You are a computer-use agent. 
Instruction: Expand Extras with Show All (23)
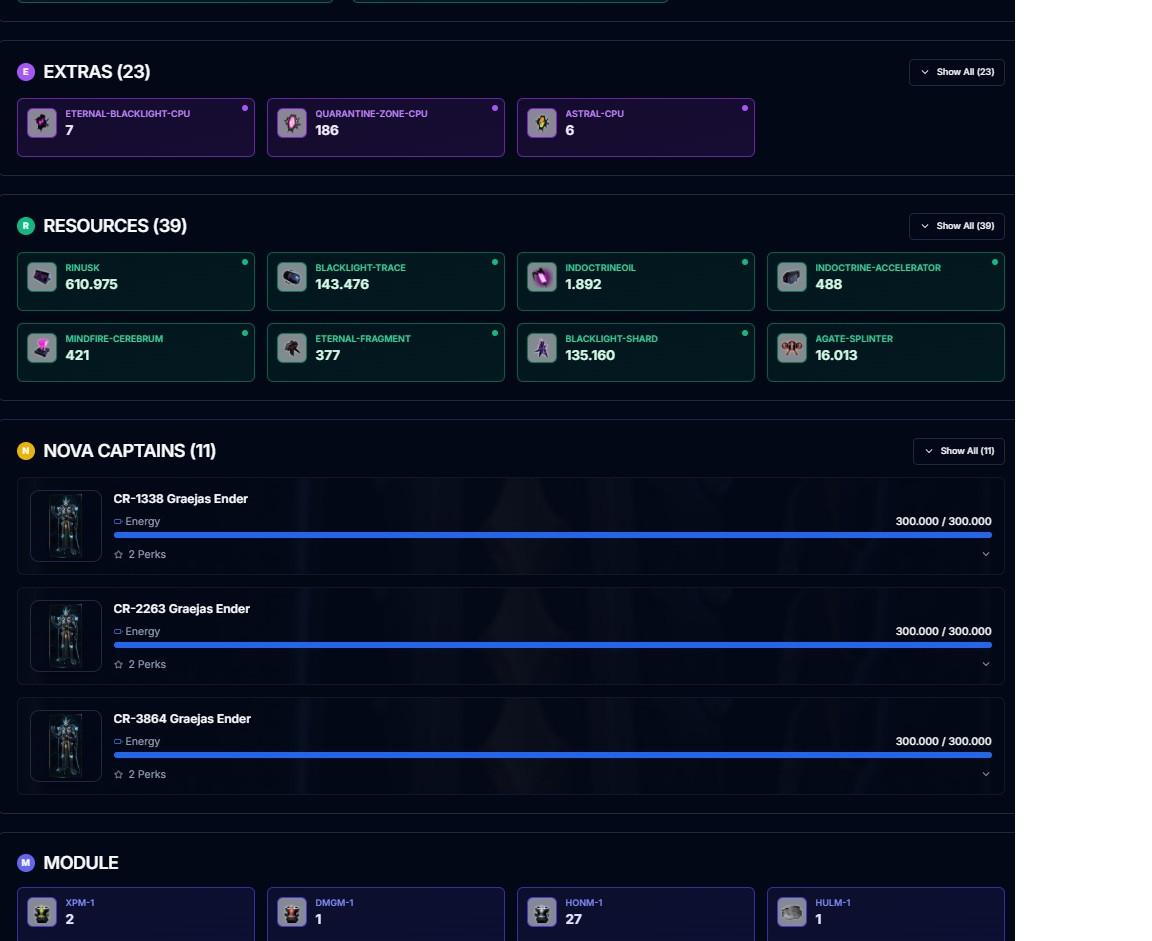point(957,72)
